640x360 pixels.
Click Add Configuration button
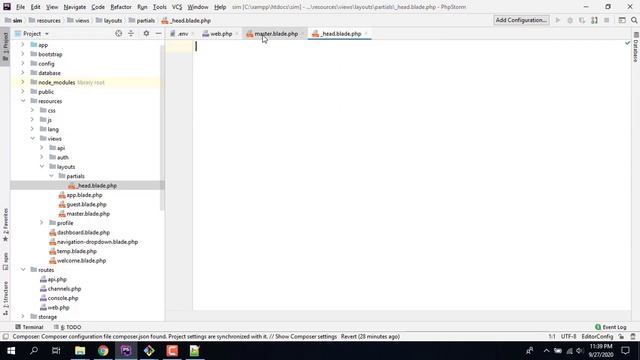click(521, 20)
